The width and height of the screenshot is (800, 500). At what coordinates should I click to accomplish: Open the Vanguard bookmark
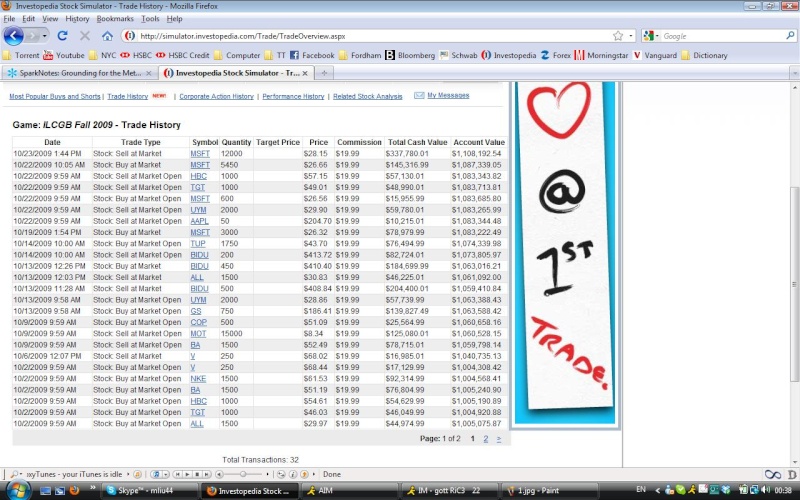click(x=655, y=55)
